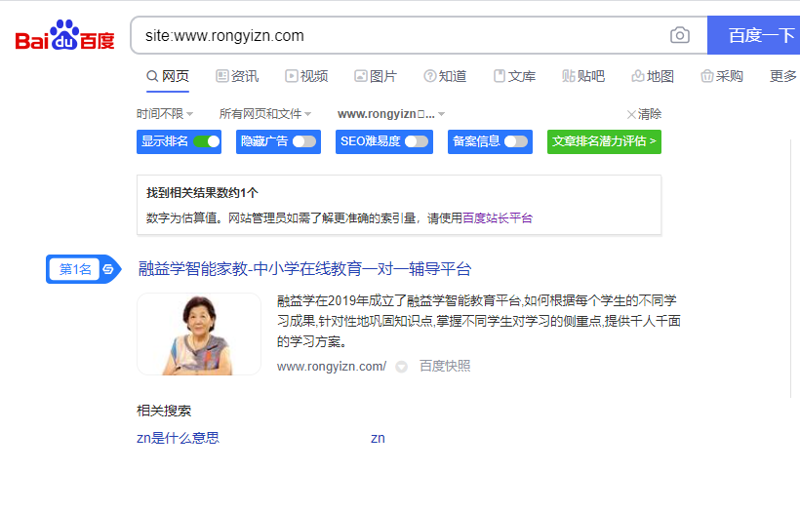Click the Baidu logo
Image resolution: width=800 pixels, height=511 pixels.
[x=65, y=35]
